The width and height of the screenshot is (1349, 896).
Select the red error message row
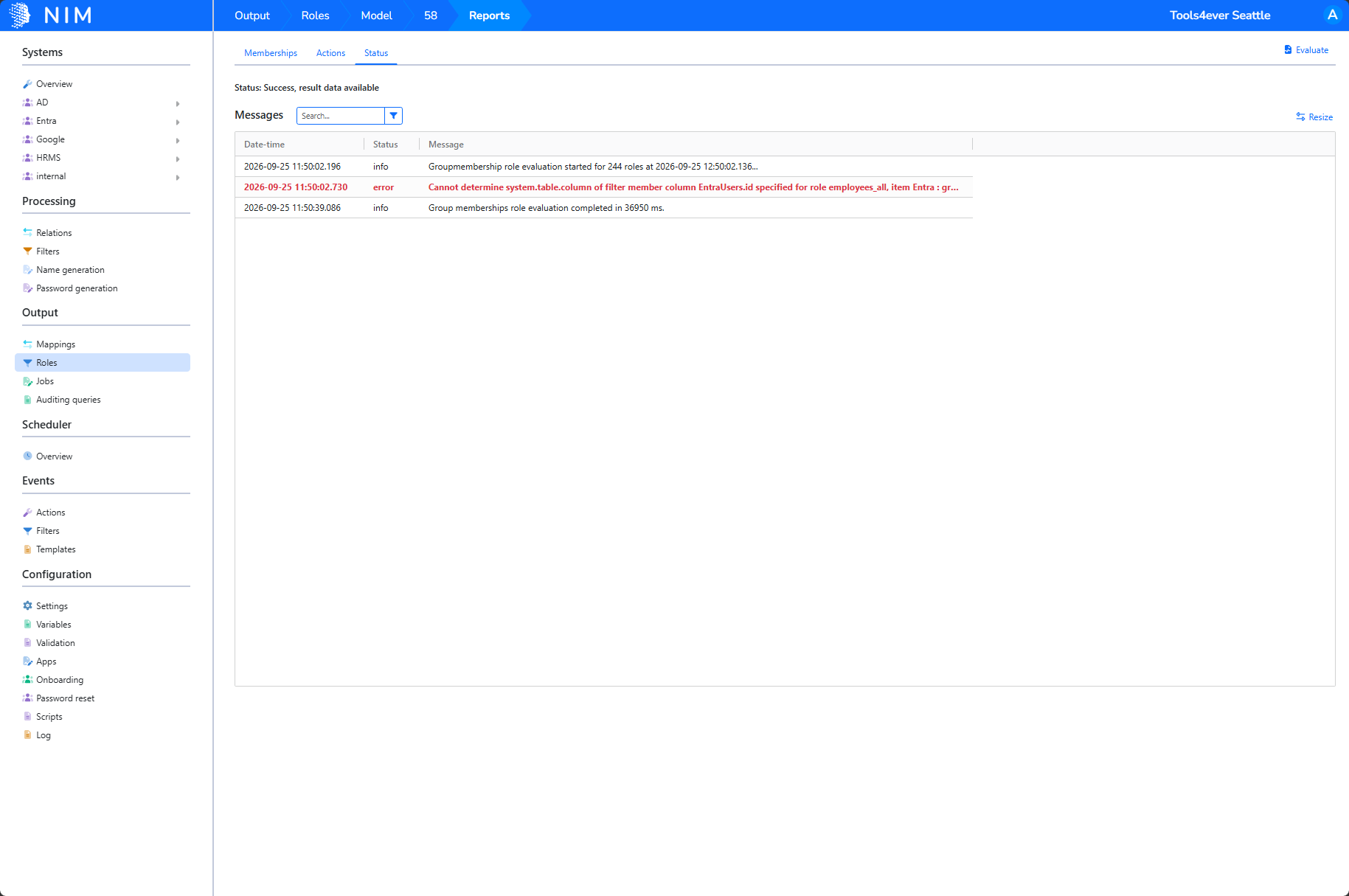click(603, 187)
